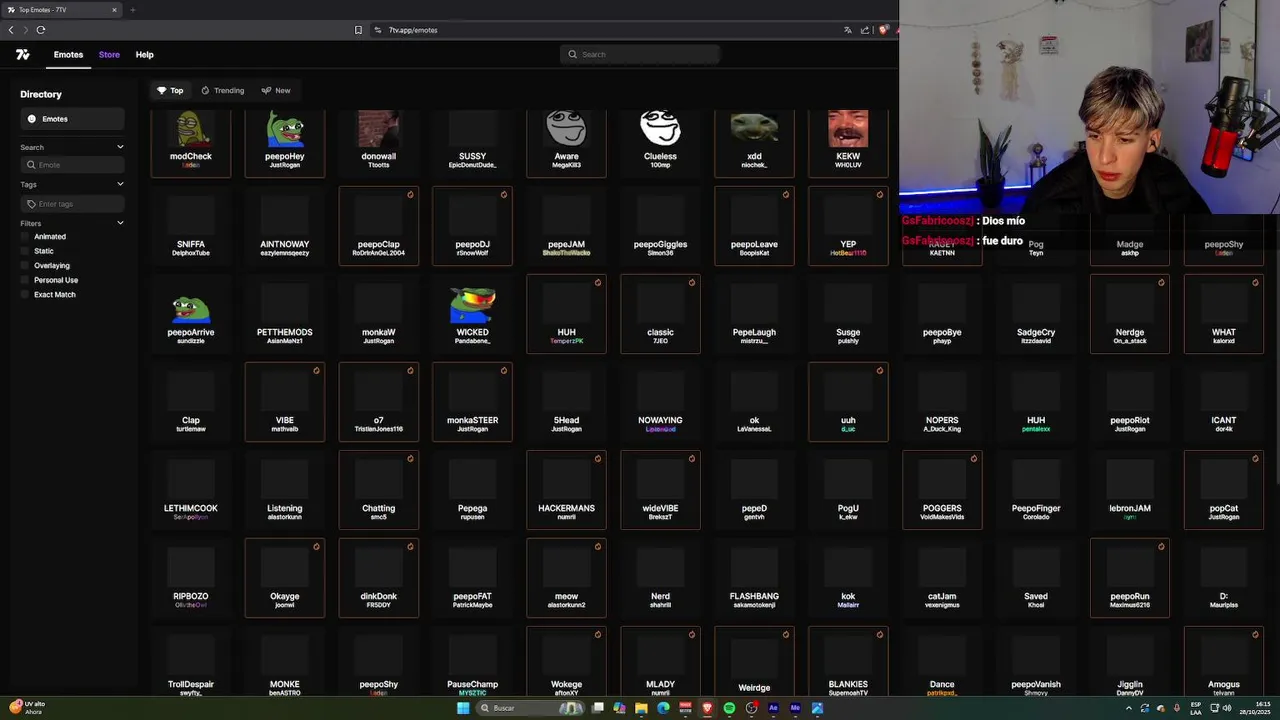Click the sprout icon beside New
The width and height of the screenshot is (1280, 720).
tap(266, 90)
